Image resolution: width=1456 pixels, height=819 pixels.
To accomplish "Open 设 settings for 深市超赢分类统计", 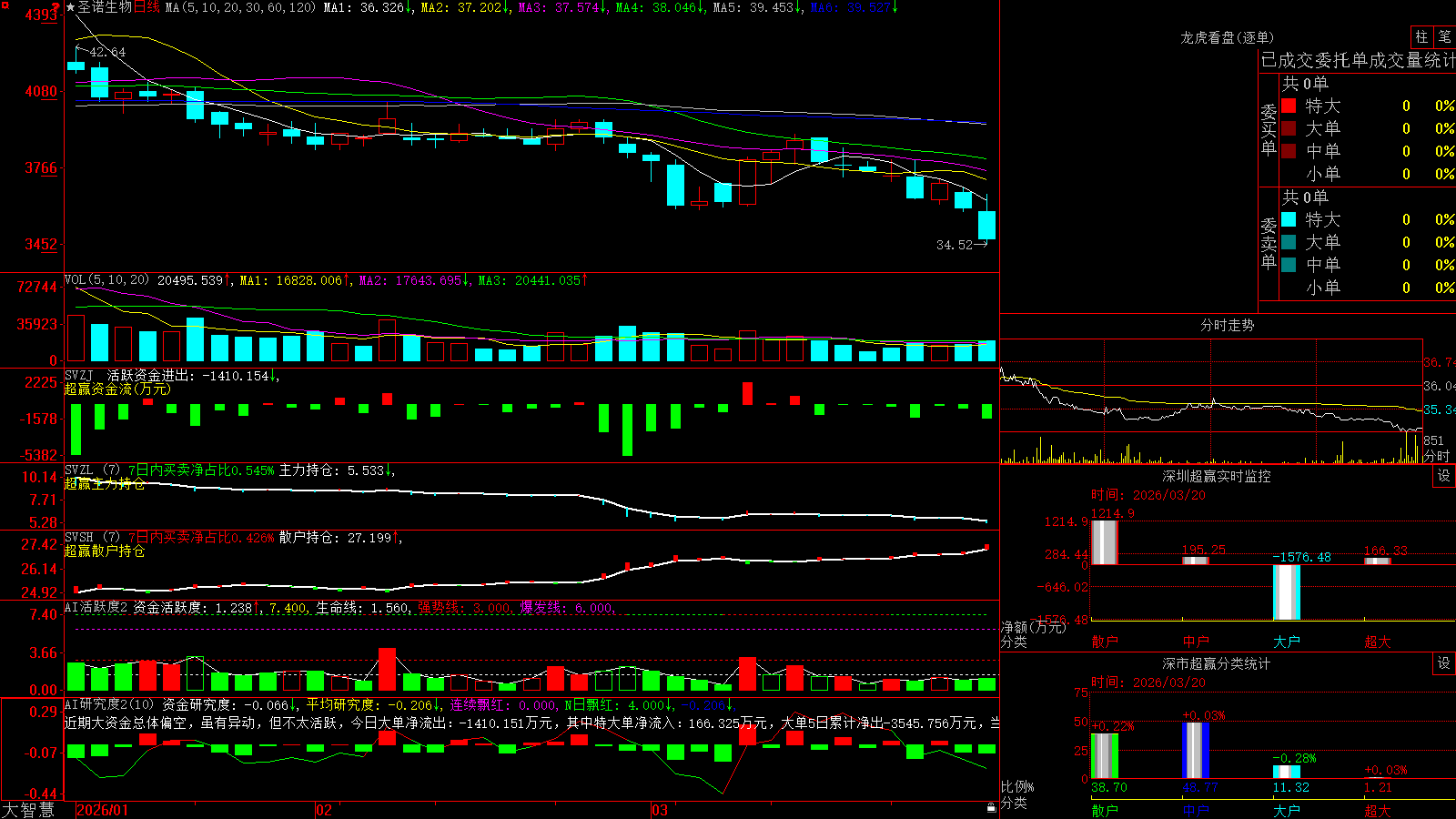I will (x=1444, y=663).
